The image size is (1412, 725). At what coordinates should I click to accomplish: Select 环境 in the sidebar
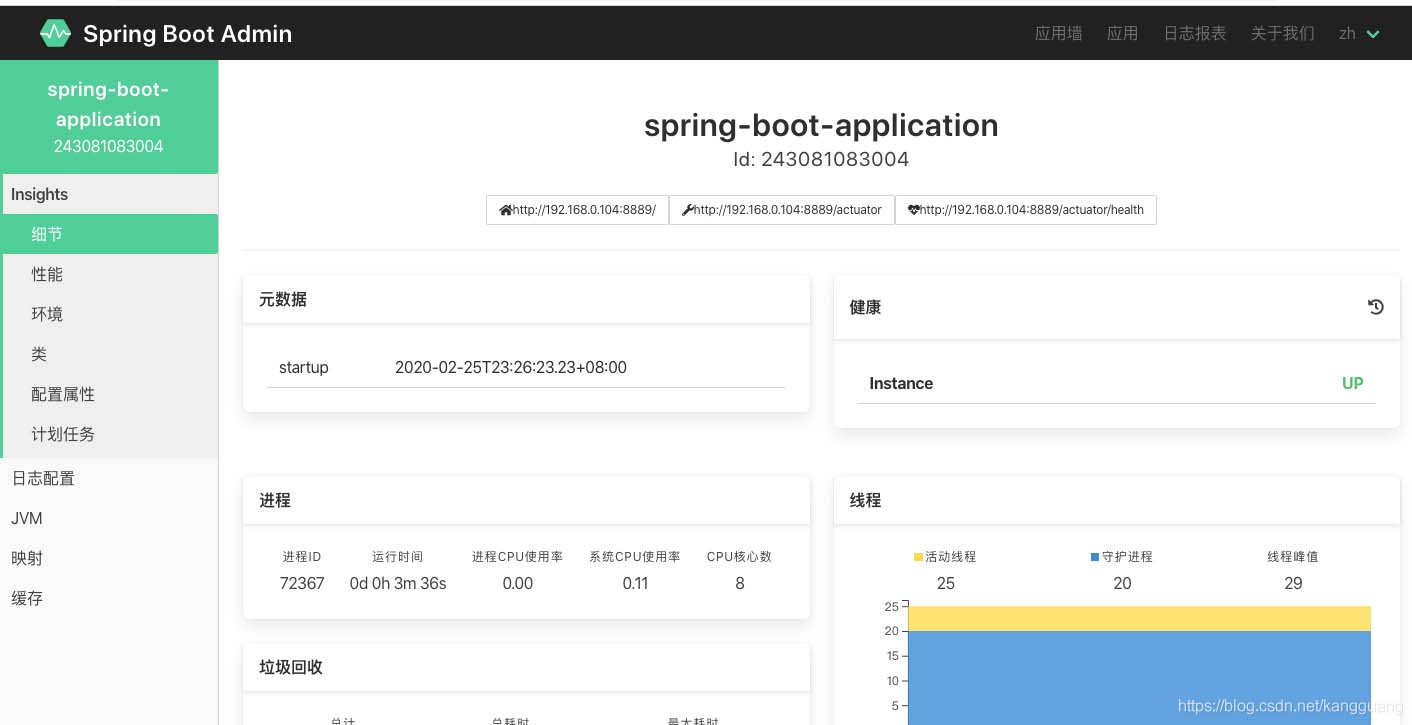click(47, 314)
